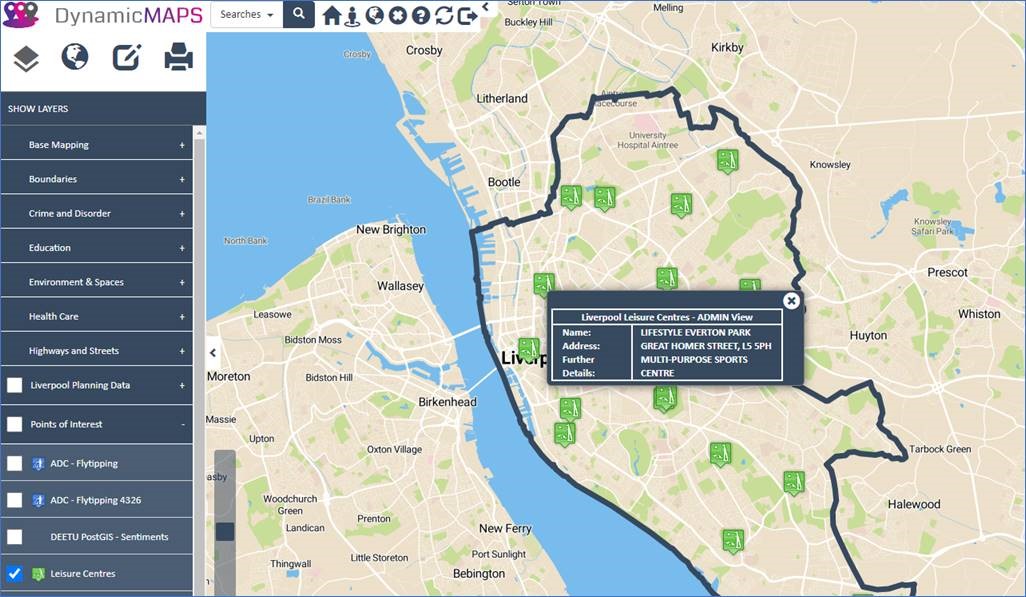Click the Leisure Centres layer legend icon

coord(38,574)
